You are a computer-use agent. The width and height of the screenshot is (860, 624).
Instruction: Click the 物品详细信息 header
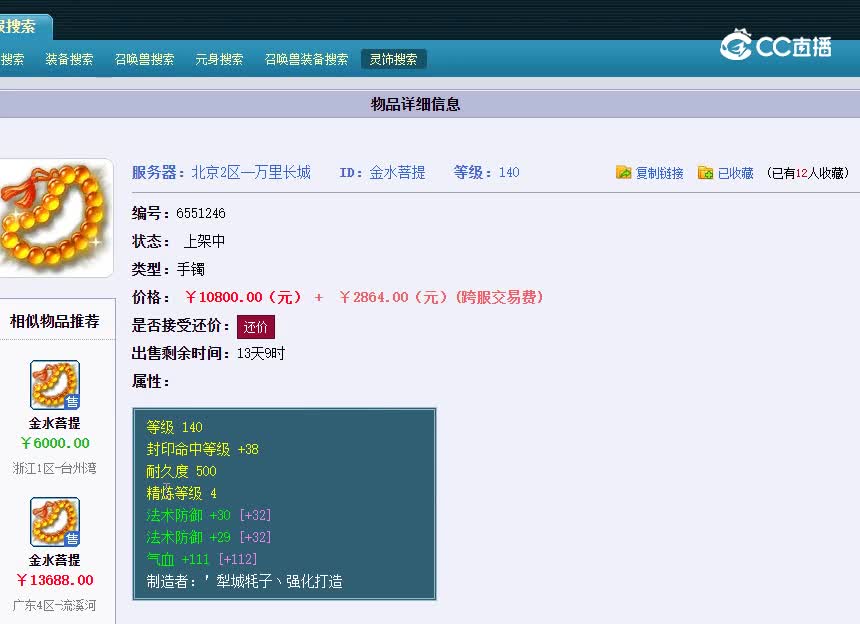pyautogui.click(x=416, y=104)
